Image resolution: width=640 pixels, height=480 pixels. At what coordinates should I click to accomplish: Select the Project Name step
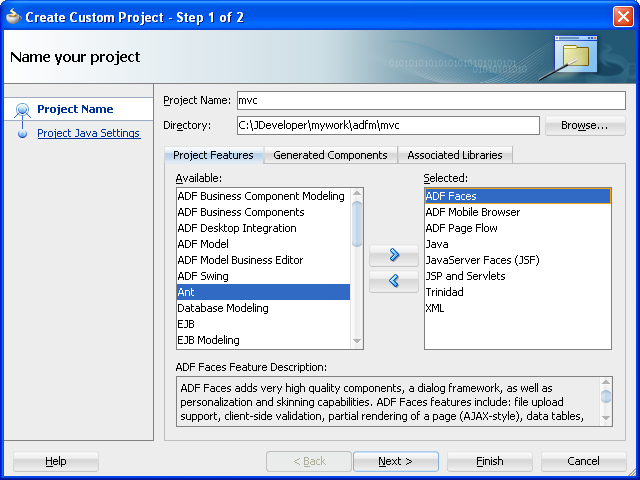[75, 109]
